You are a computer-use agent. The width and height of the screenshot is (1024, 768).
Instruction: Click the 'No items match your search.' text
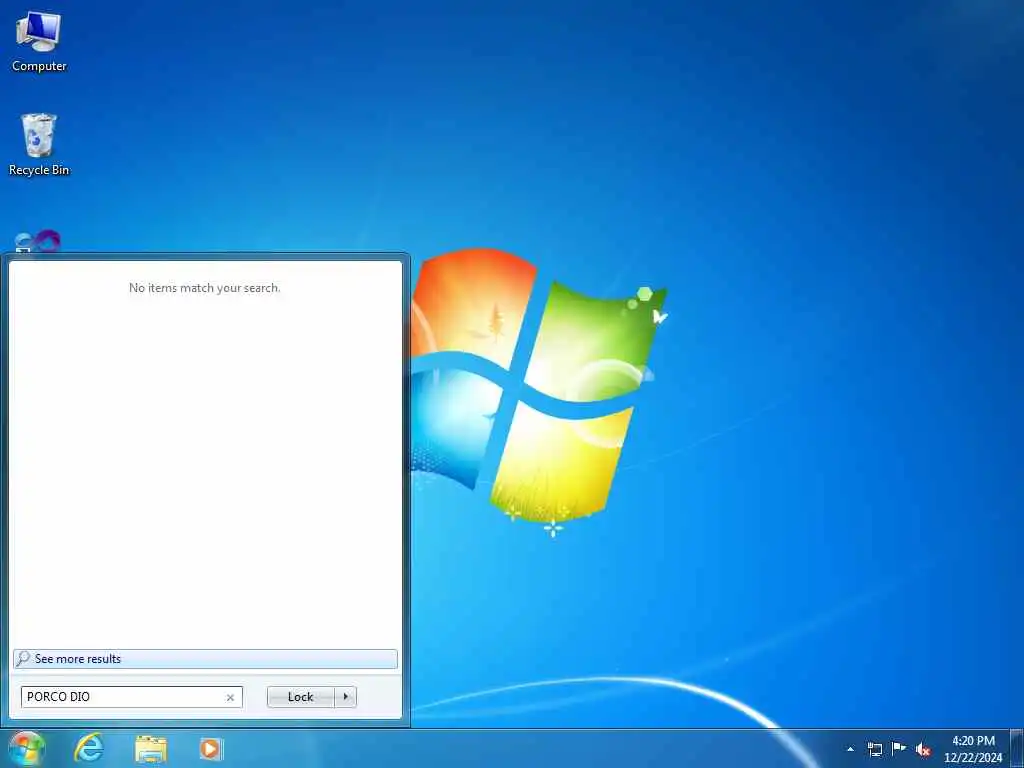pyautogui.click(x=204, y=288)
